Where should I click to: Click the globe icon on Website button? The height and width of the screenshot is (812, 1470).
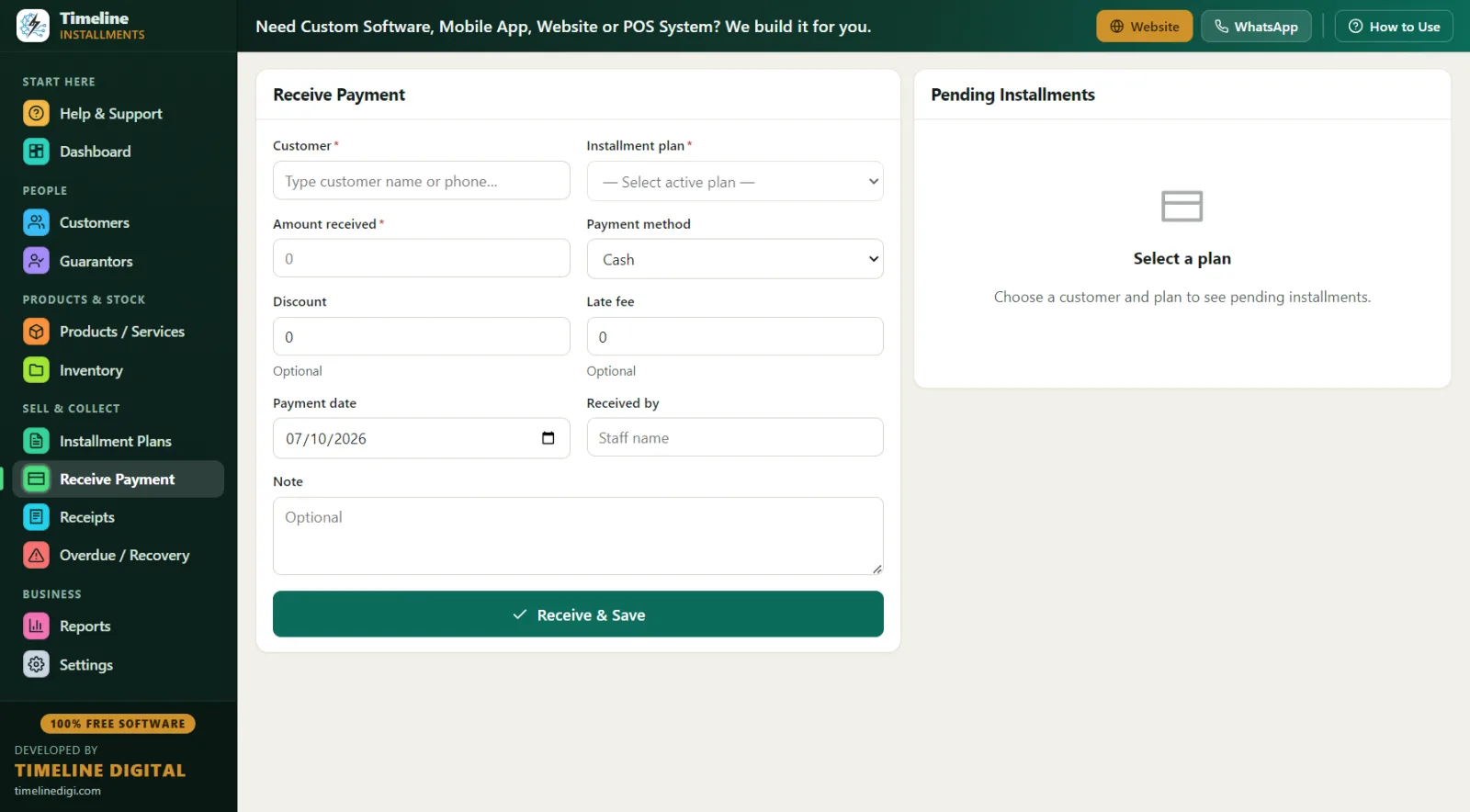tap(1117, 27)
